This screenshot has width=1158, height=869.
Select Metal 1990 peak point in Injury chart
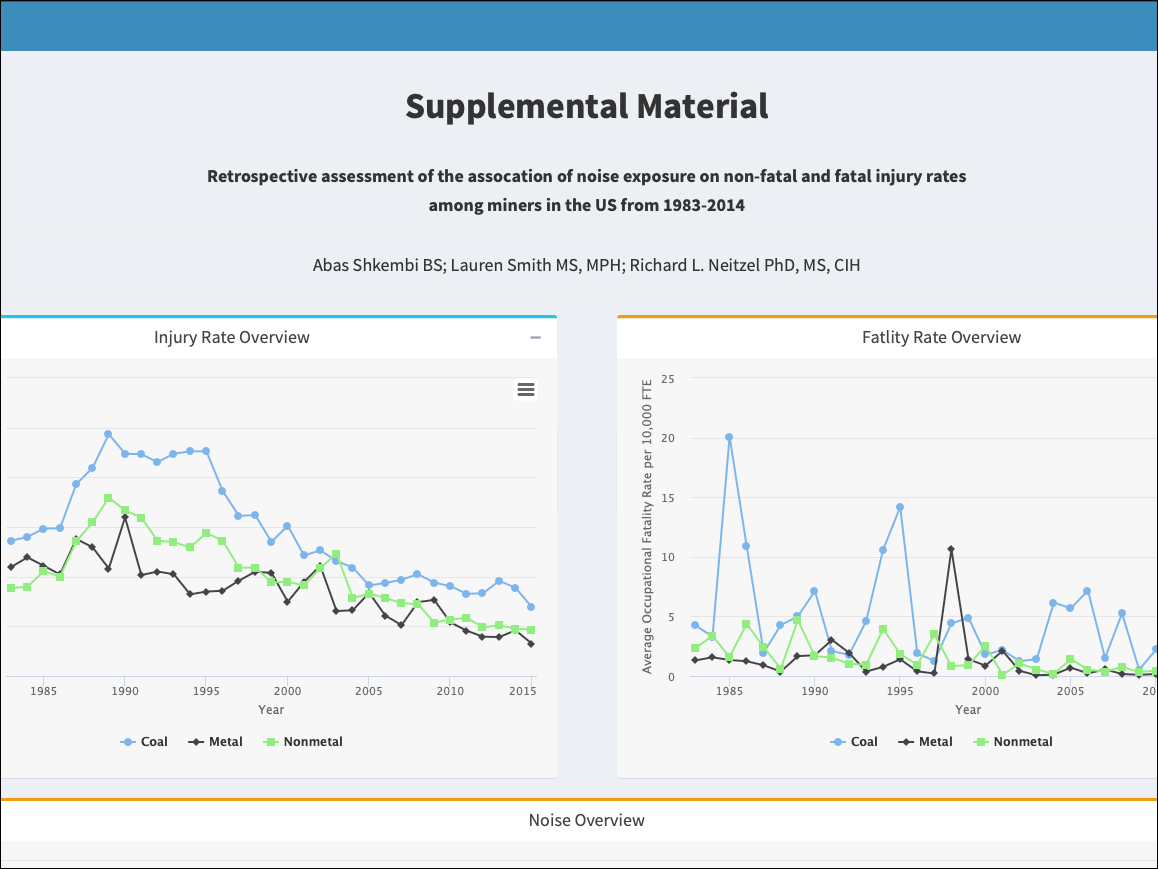click(x=124, y=517)
